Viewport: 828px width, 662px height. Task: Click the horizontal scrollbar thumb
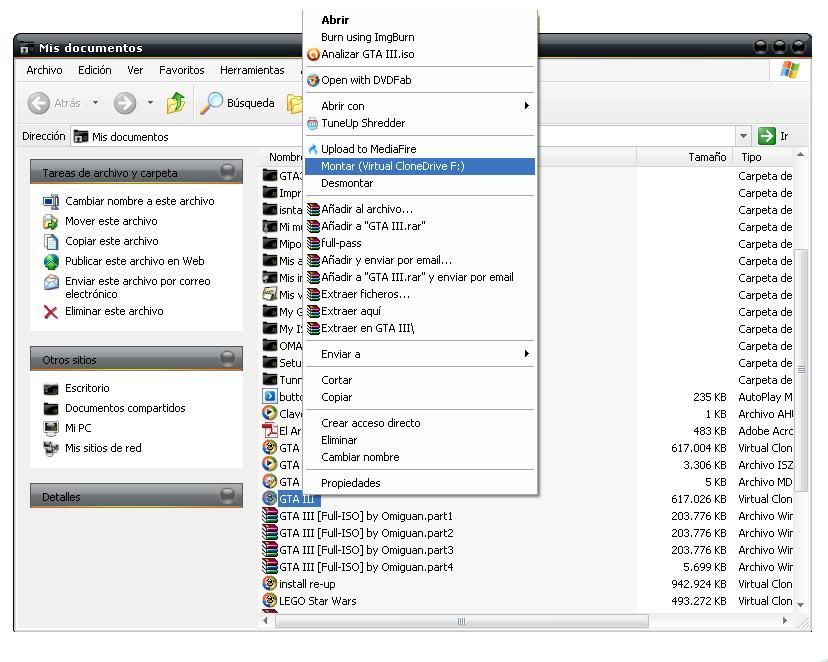[462, 621]
